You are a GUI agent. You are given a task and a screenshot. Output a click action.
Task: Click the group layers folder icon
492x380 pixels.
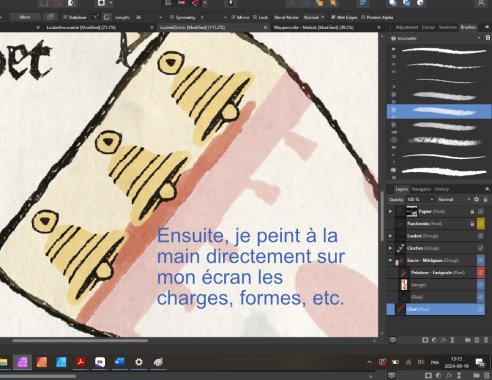[468, 340]
